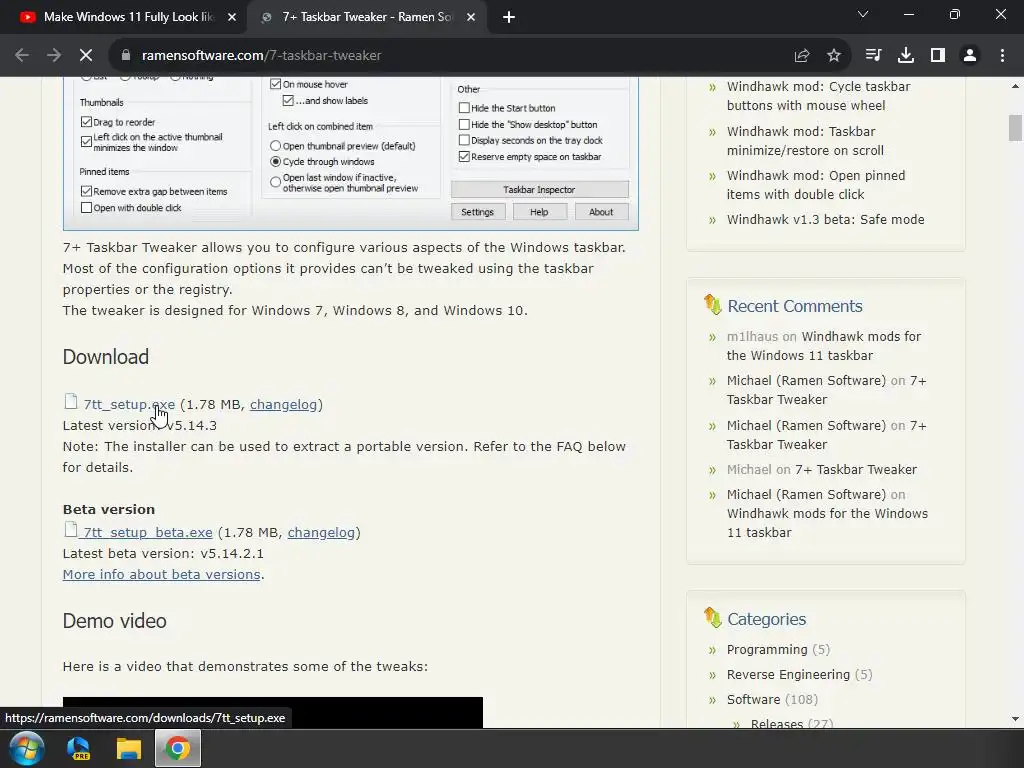Click the address bar URL

point(261,56)
